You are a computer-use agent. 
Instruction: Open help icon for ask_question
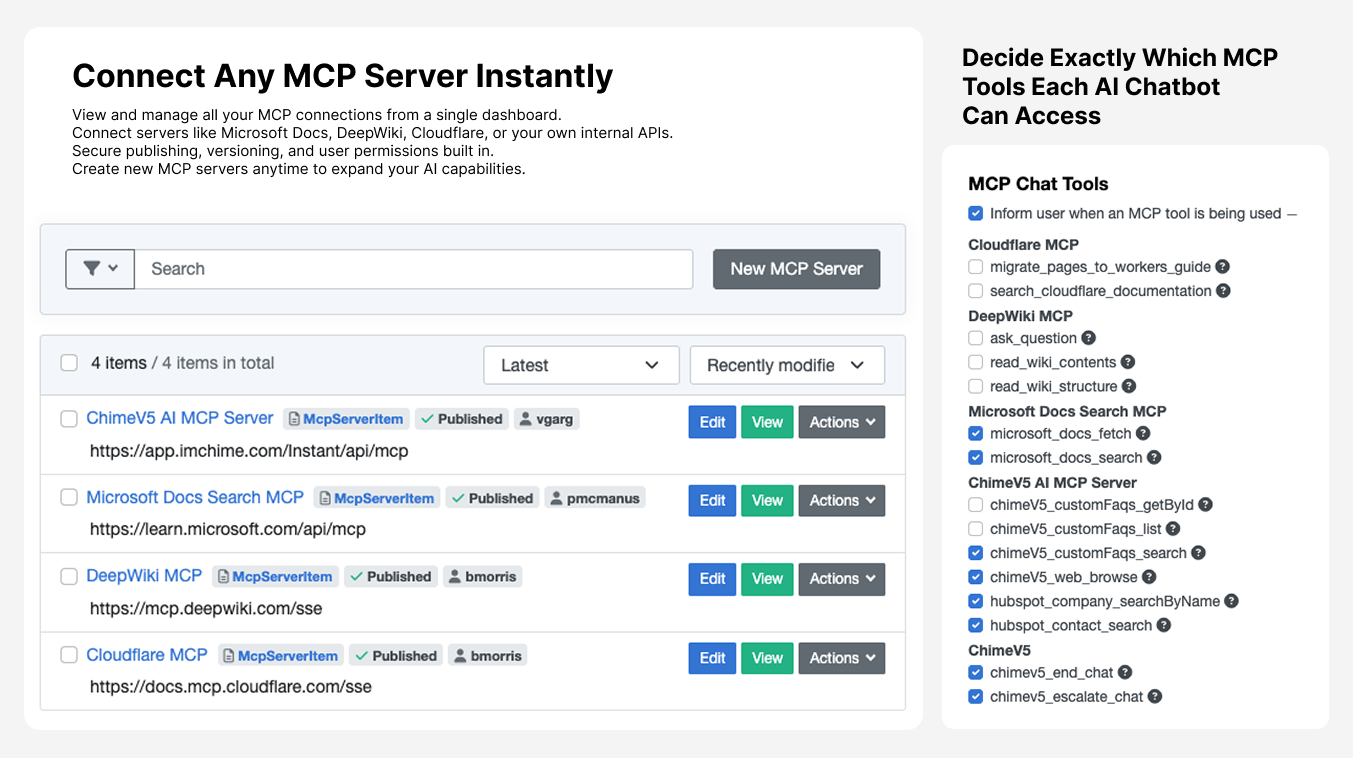tap(1089, 338)
